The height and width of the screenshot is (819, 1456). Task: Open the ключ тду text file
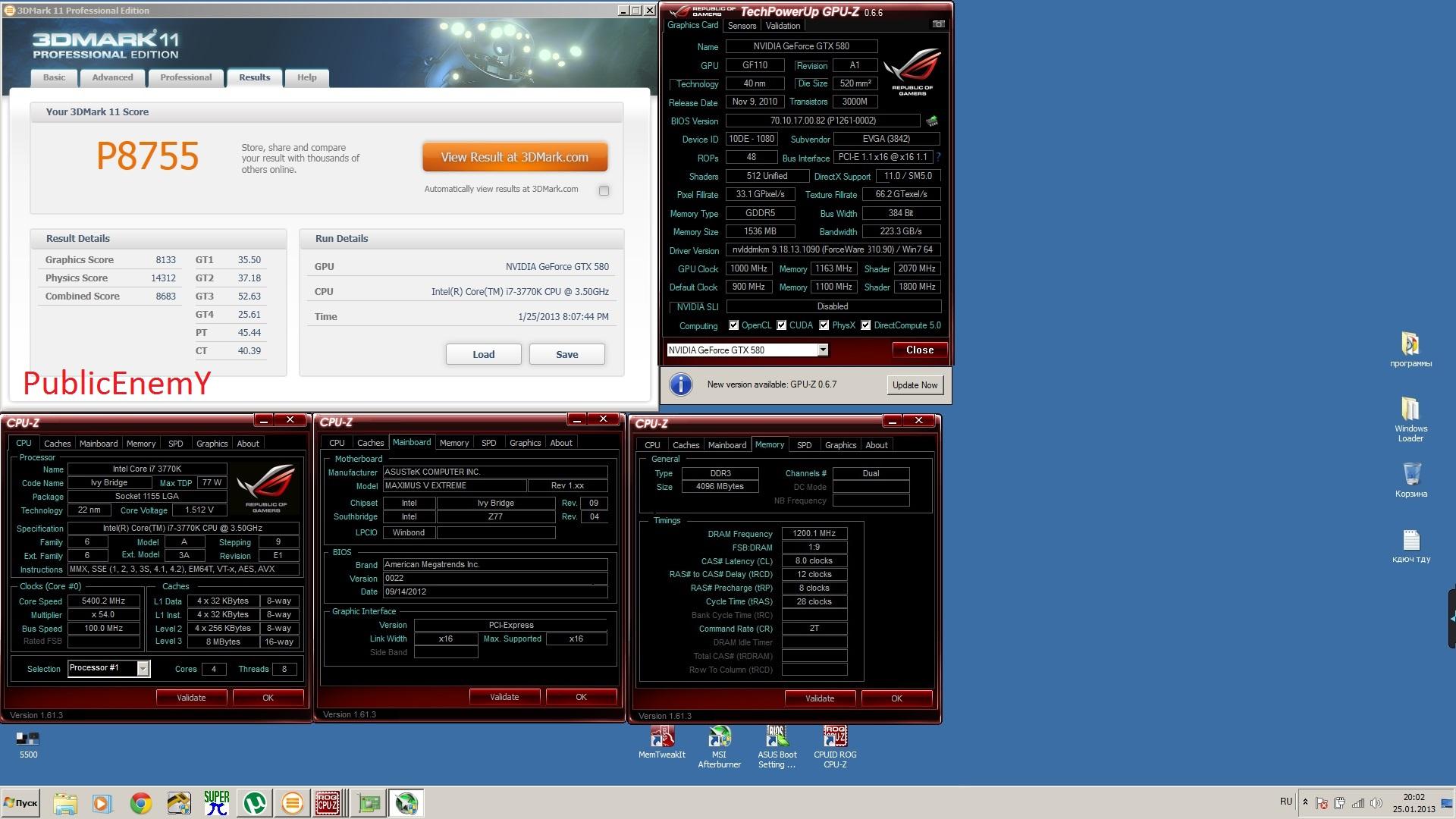1410,546
